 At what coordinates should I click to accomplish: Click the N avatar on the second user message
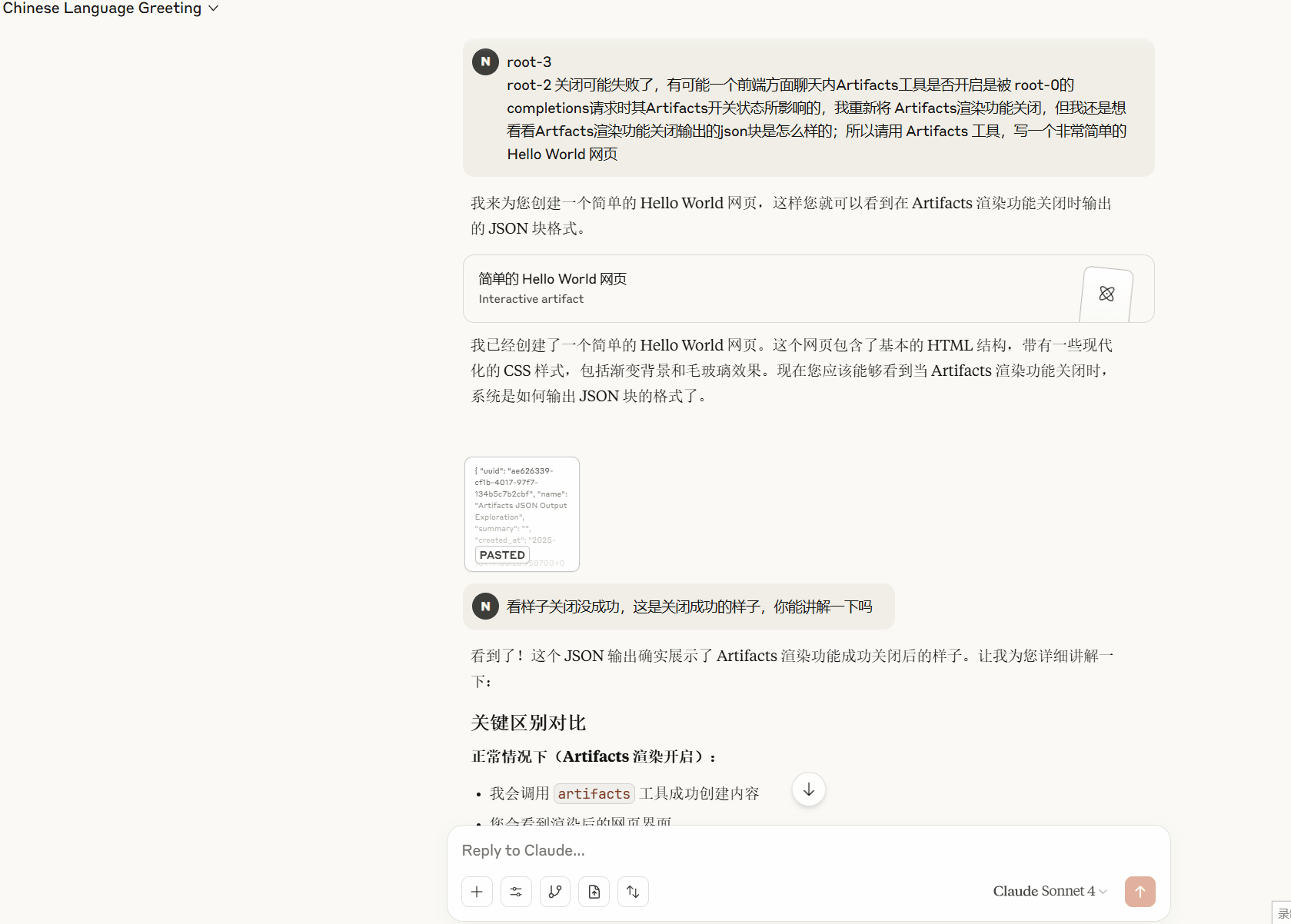485,607
